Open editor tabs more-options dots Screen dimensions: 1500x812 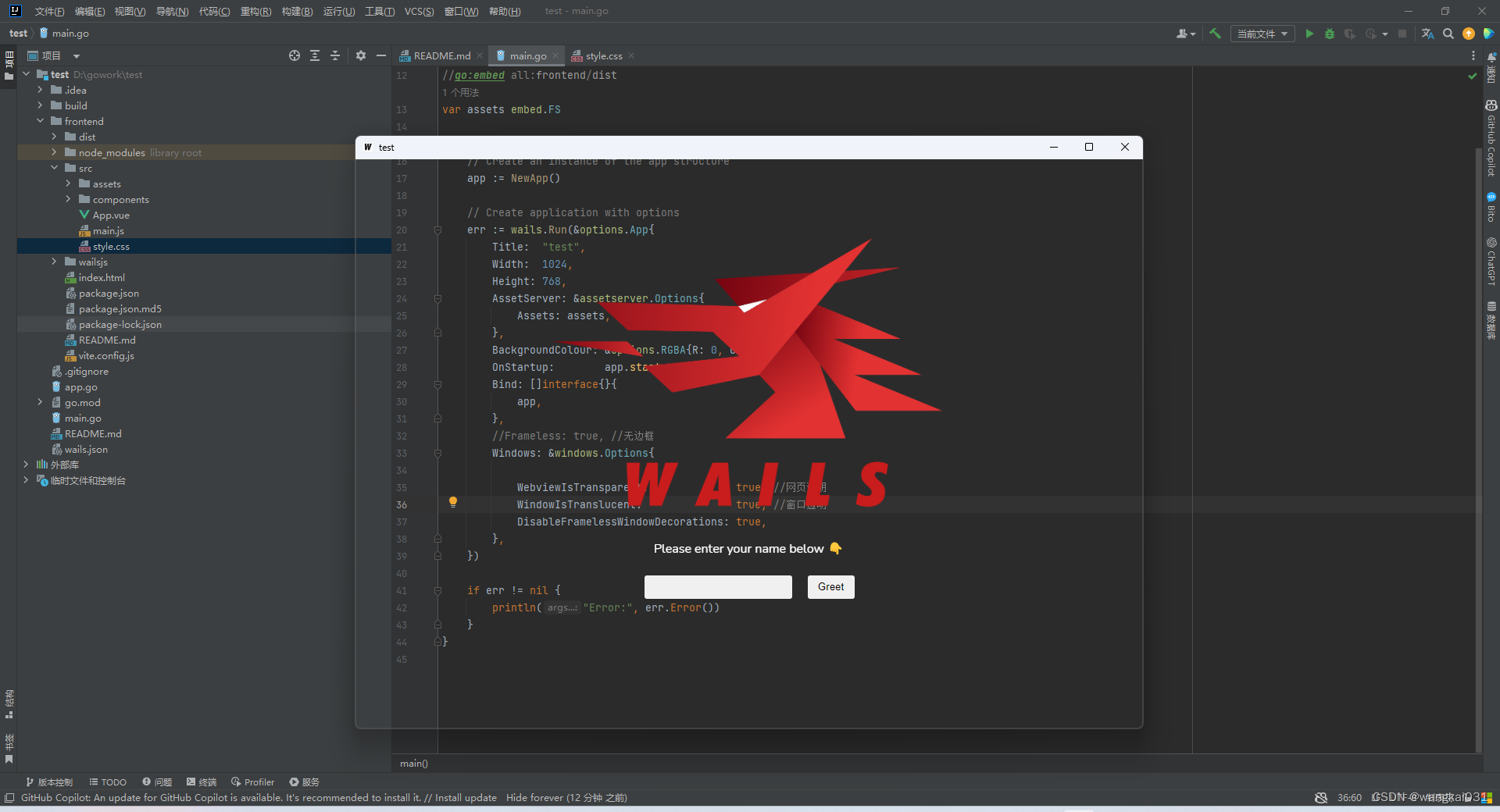coord(1473,55)
